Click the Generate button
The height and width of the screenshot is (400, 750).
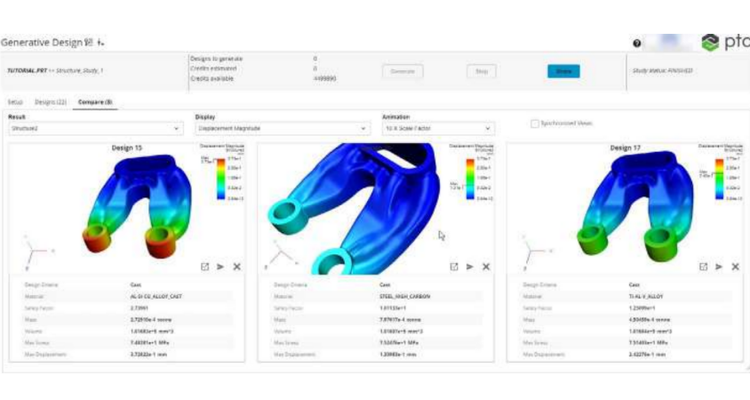coord(403,71)
